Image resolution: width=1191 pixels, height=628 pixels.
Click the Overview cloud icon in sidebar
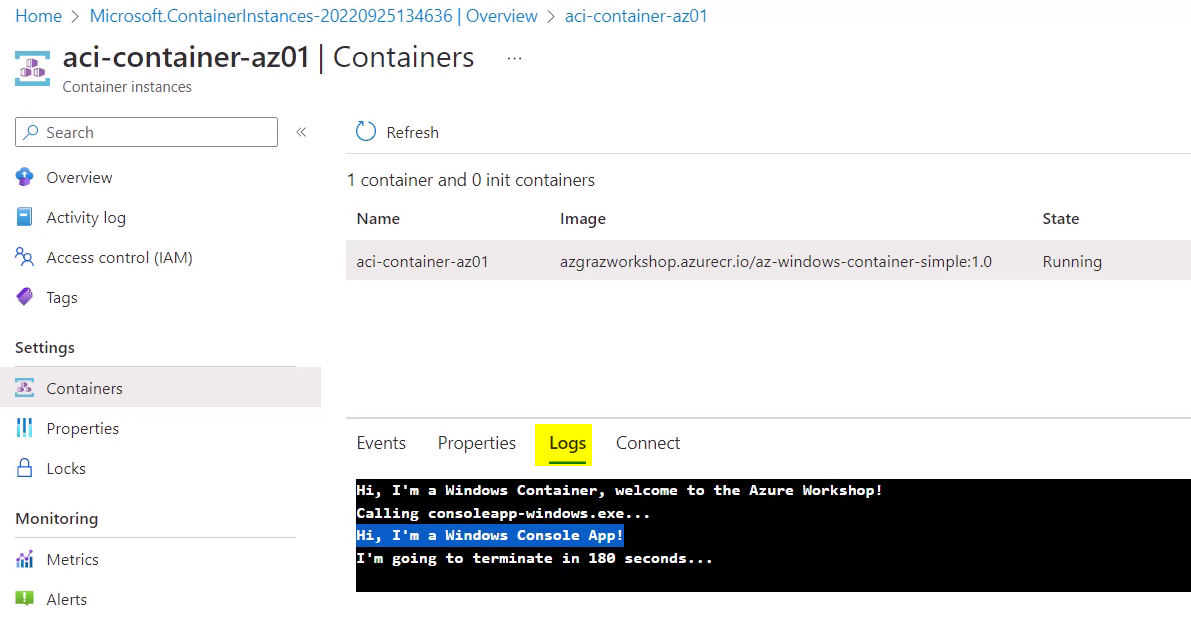(x=24, y=177)
